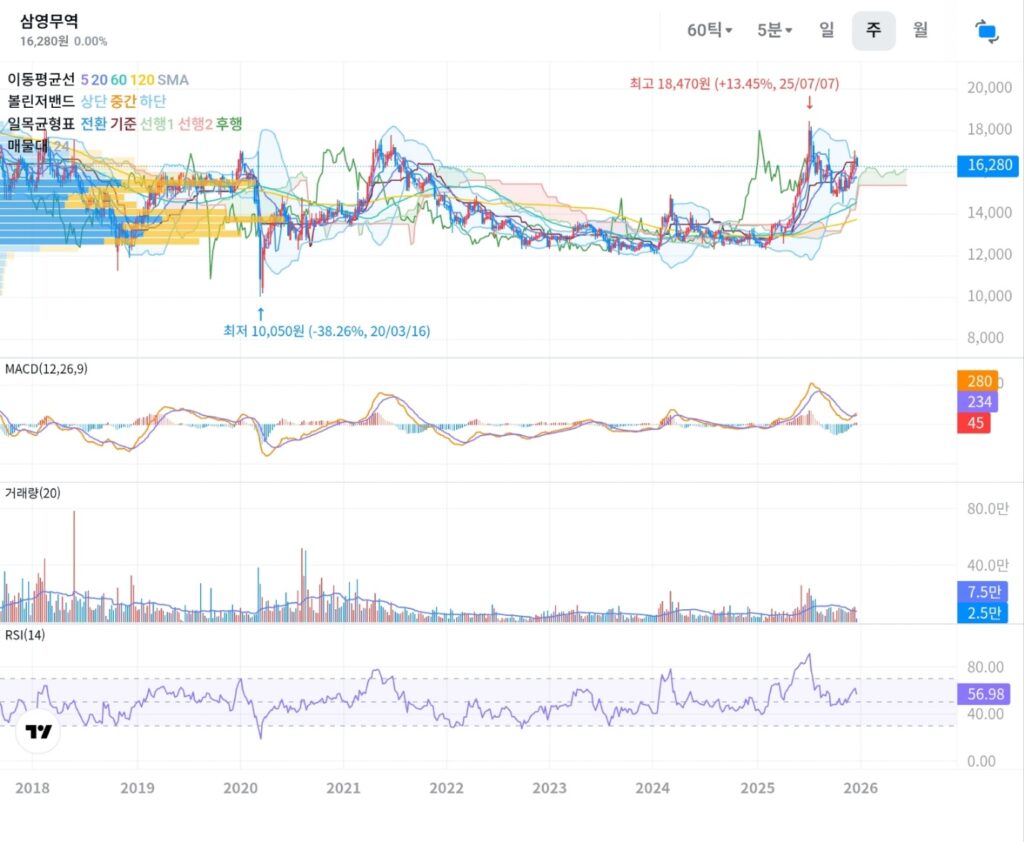Click the 최저 10,050원 low price marker
Screen dimensions: 1024x842
(327, 331)
